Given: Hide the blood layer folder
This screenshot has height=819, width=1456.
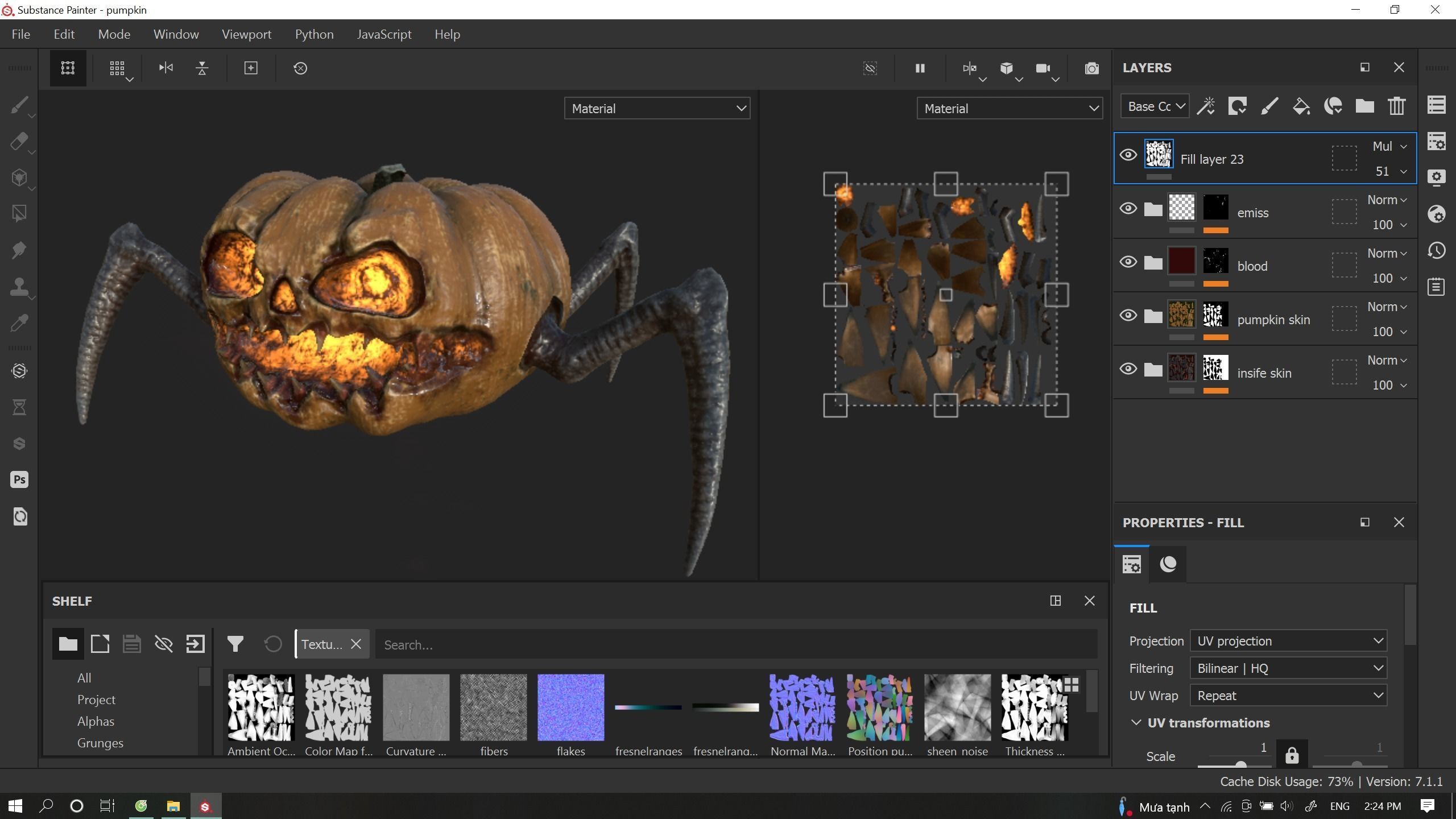Looking at the screenshot, I should click(1128, 262).
